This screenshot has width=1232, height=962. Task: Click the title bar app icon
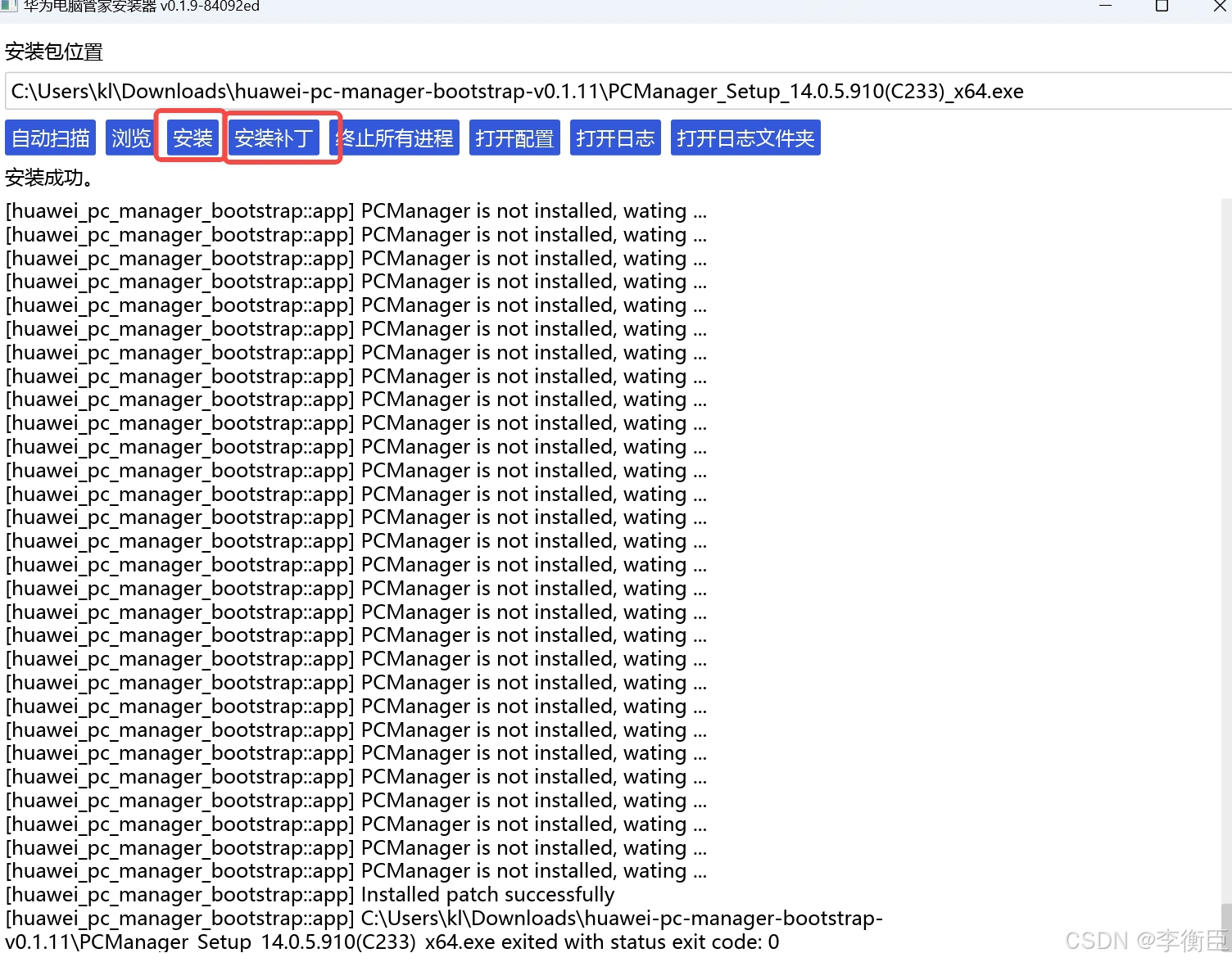click(9, 6)
